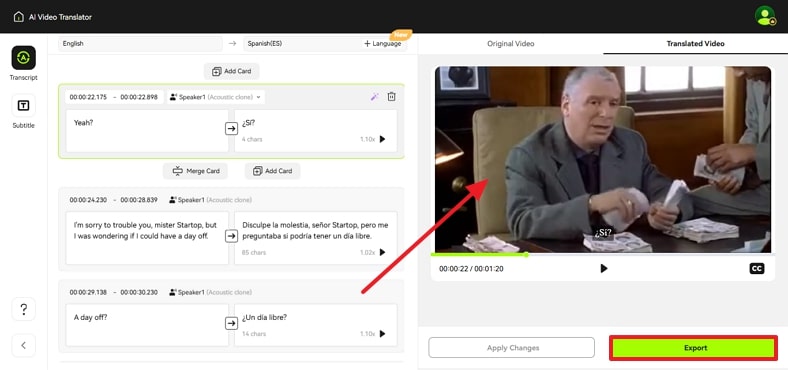Click the 00:00:30.230 end time
Image resolution: width=788 pixels, height=370 pixels.
coord(139,292)
